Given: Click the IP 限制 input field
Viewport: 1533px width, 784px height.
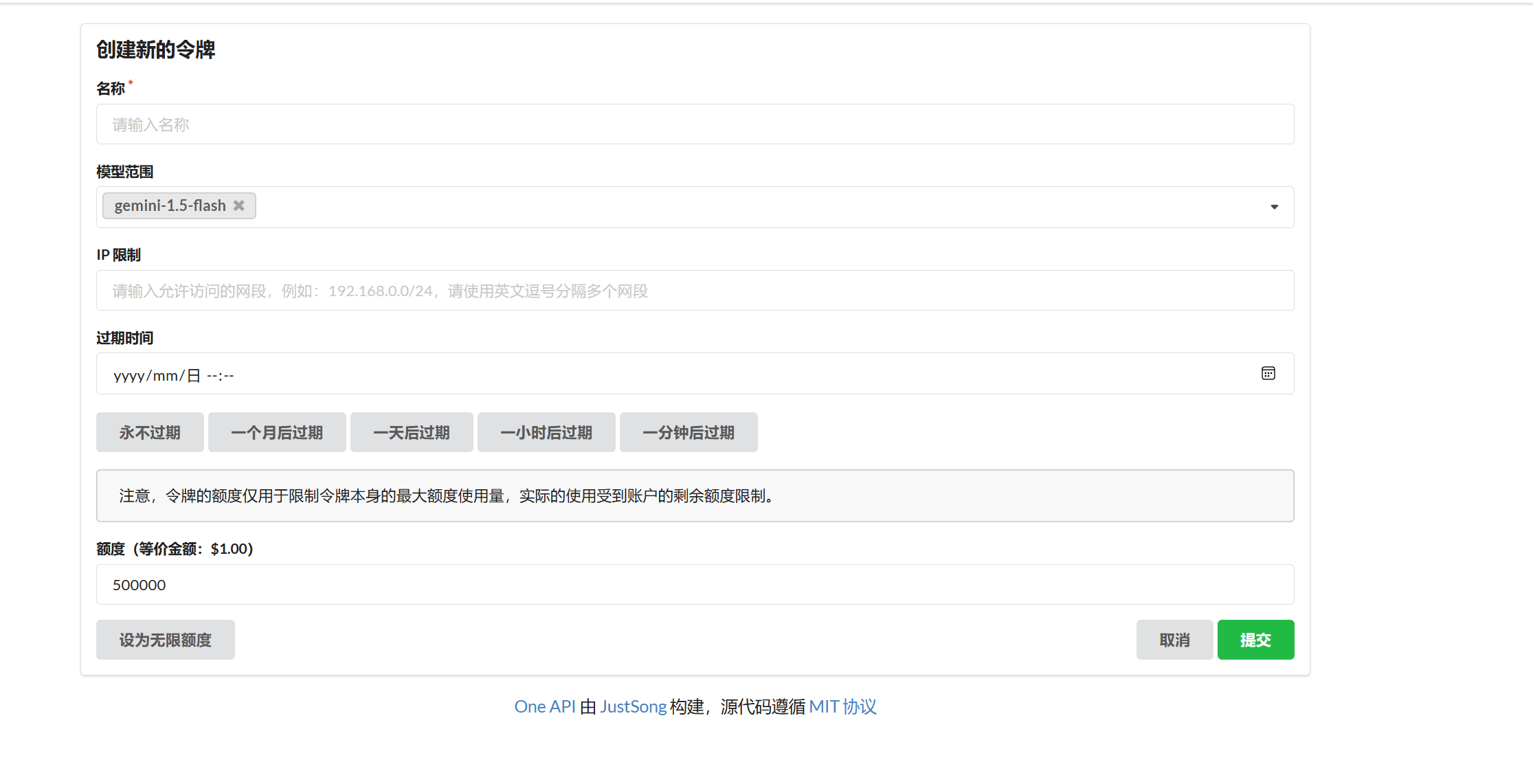Looking at the screenshot, I should coord(694,291).
